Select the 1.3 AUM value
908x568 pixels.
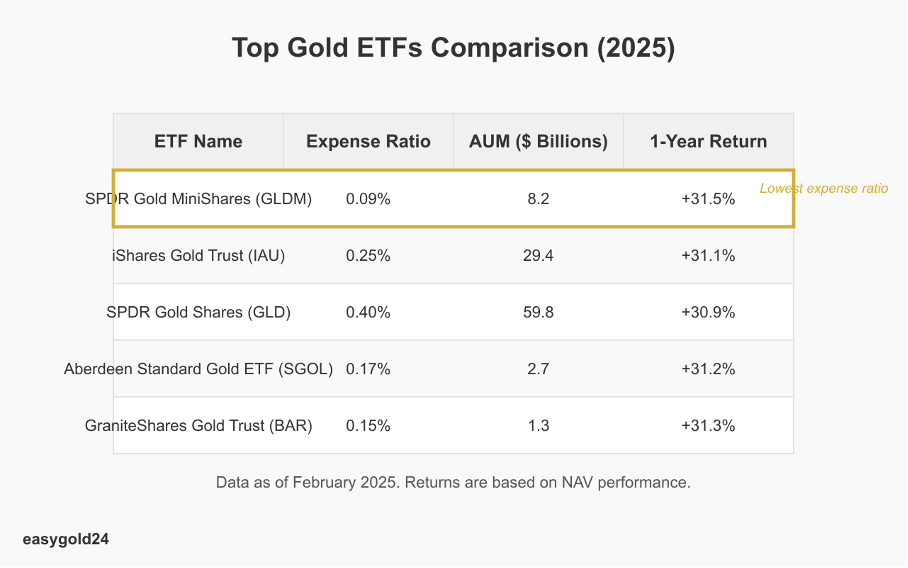coord(538,426)
